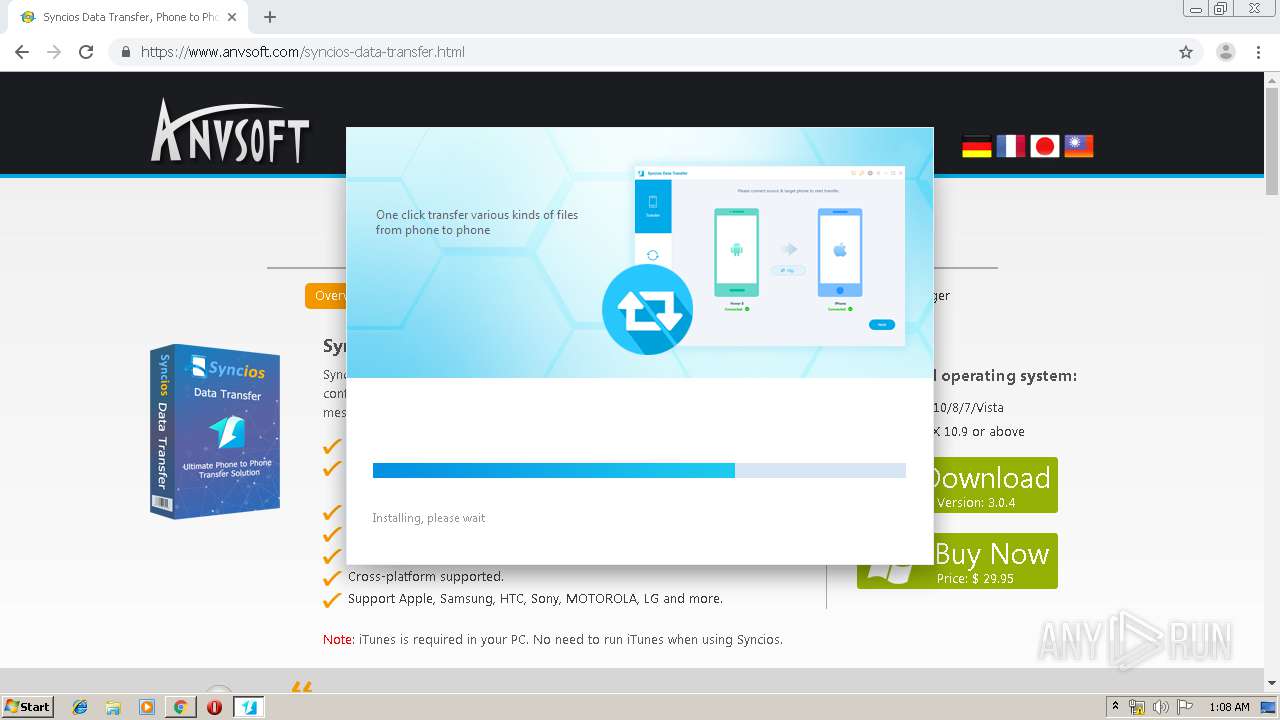Click the Action Center flag icon
1280x720 pixels.
coord(1184,707)
